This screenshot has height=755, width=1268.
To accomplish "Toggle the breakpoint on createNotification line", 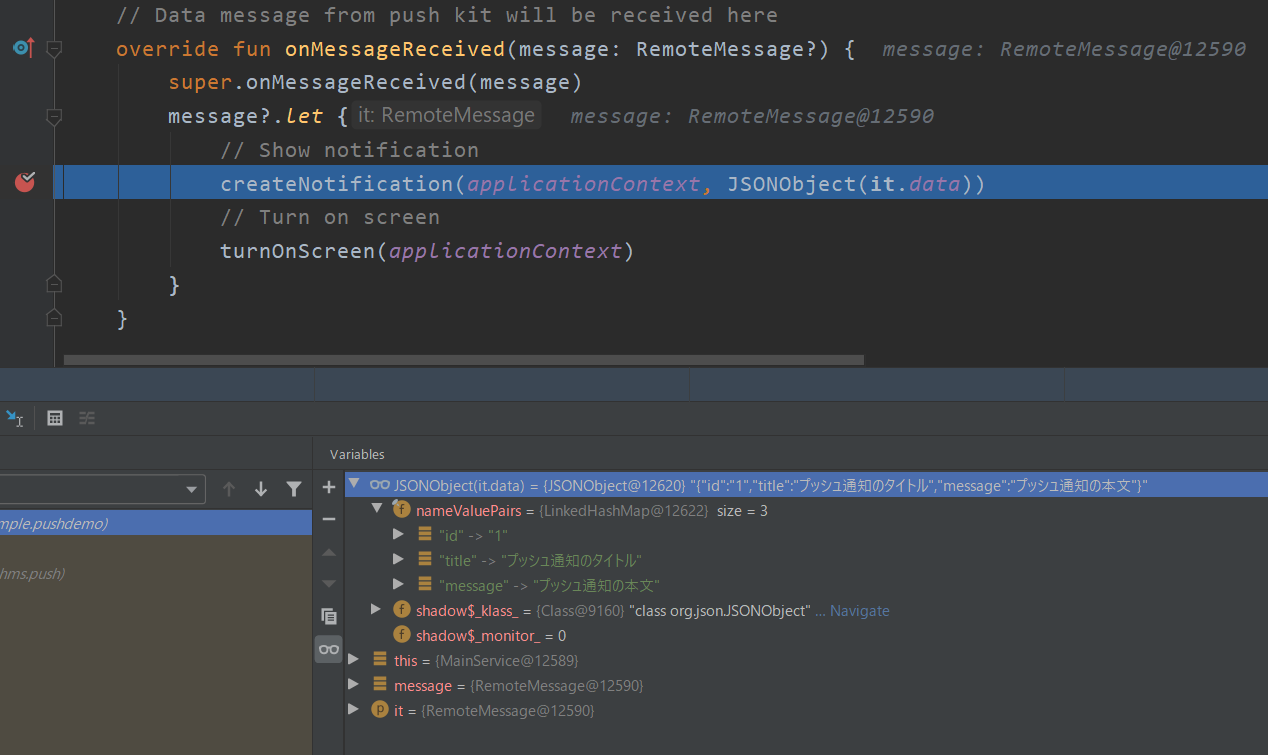I will point(25,182).
